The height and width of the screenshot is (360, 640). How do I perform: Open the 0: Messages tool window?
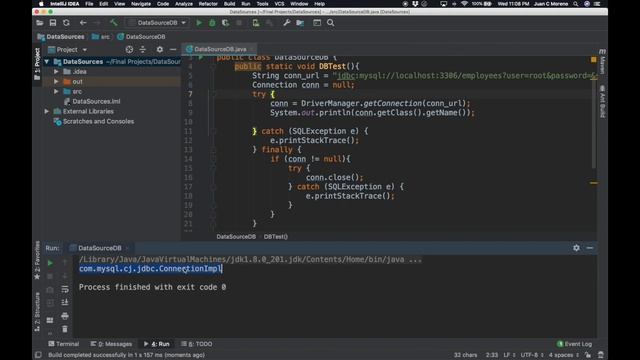111,344
